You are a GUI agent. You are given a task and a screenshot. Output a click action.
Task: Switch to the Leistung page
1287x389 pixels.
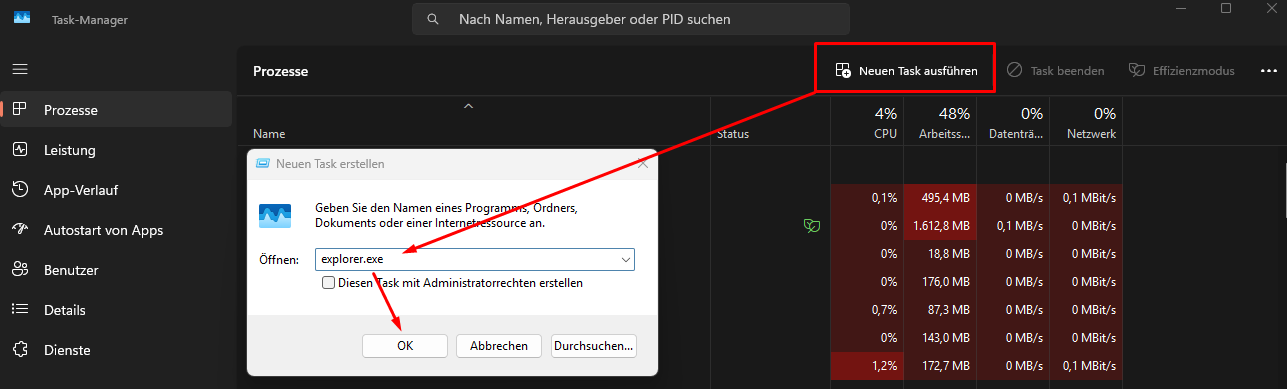pyautogui.click(x=117, y=150)
